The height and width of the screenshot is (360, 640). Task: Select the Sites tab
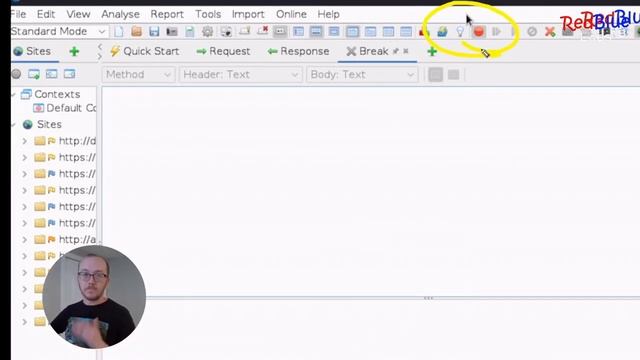coord(32,51)
